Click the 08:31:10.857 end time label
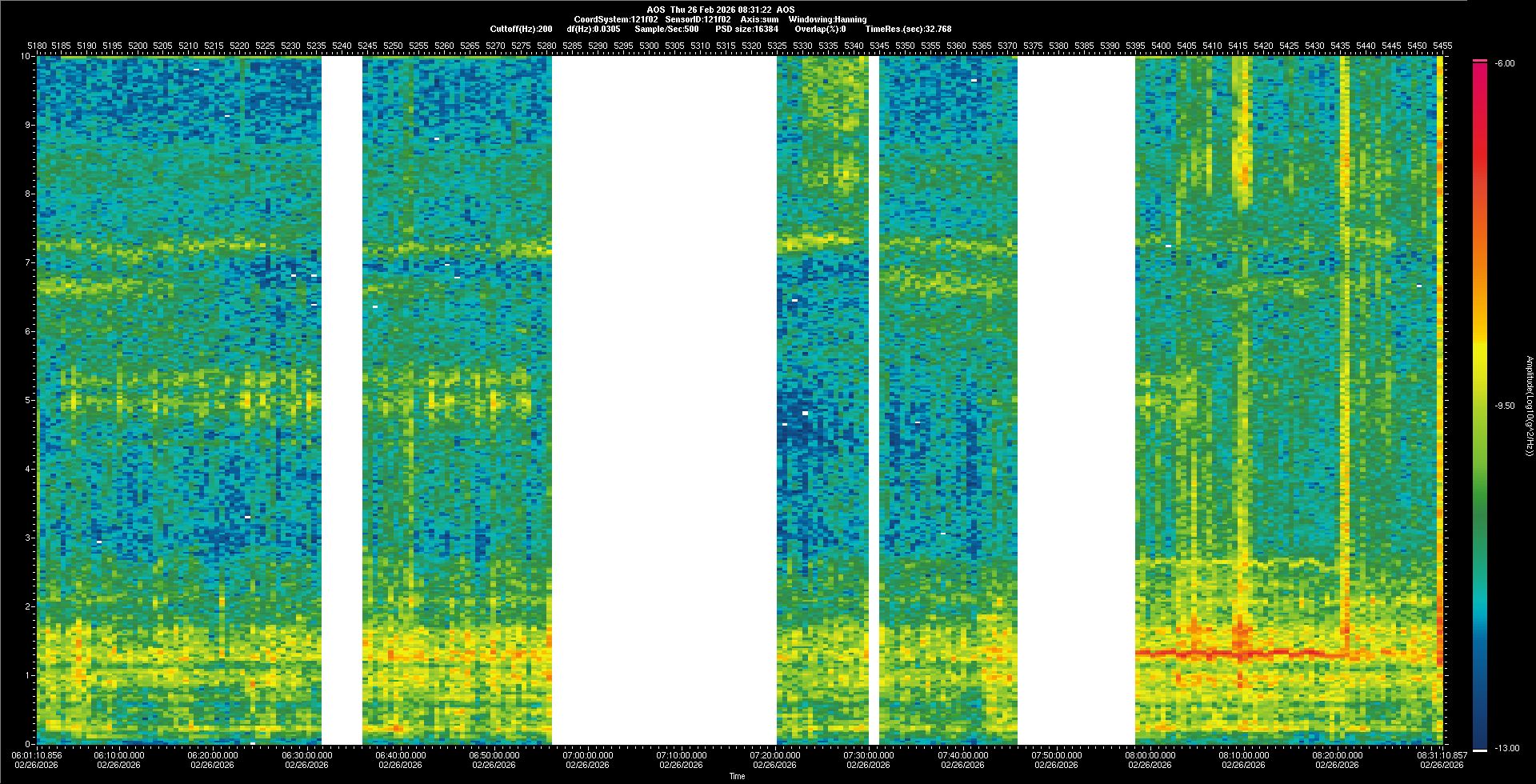Screen dimensions: 1536x784 coord(1442,754)
